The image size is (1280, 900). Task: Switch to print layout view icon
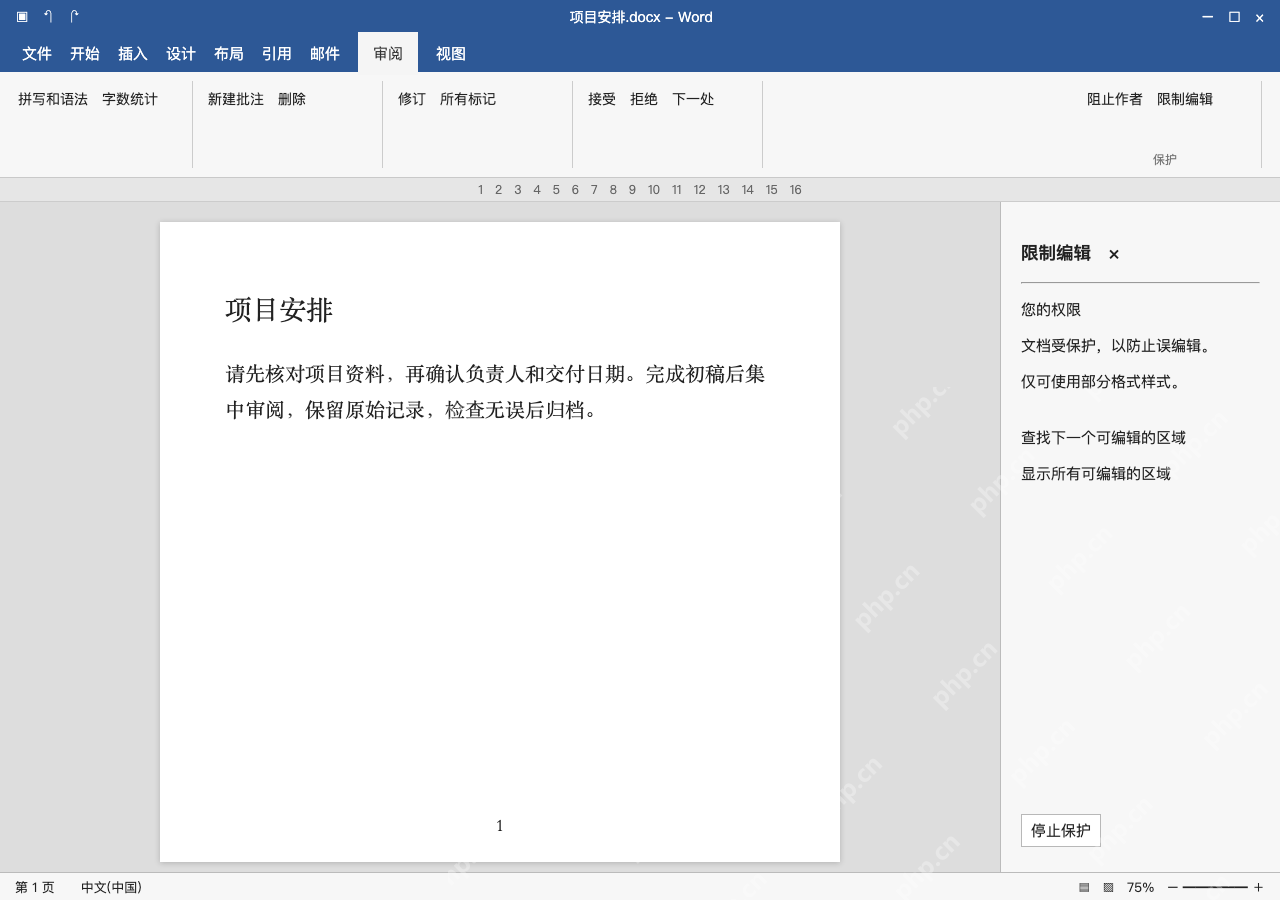click(x=1084, y=887)
